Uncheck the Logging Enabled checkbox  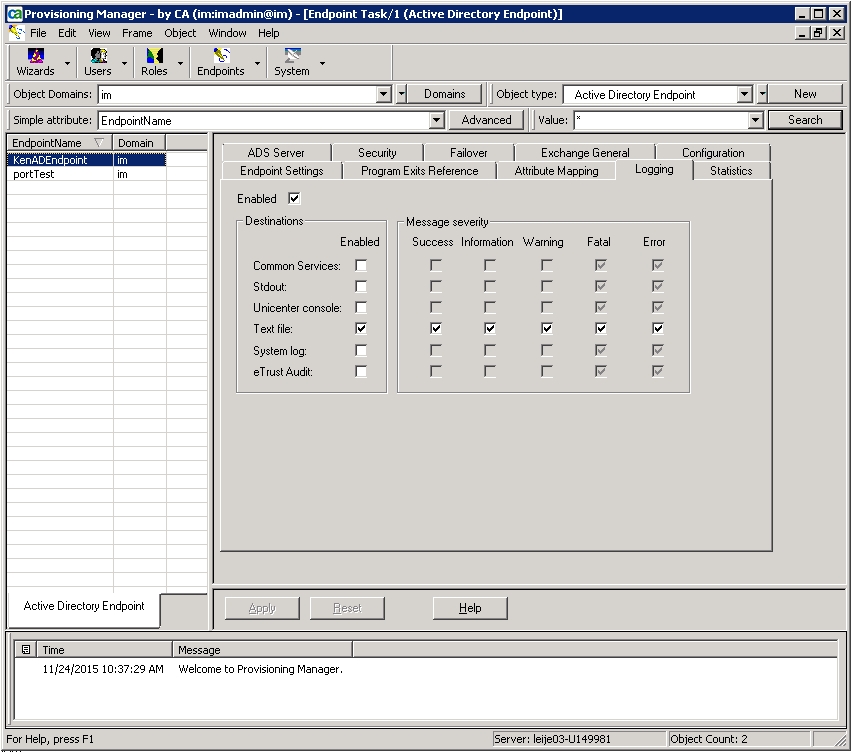point(294,199)
